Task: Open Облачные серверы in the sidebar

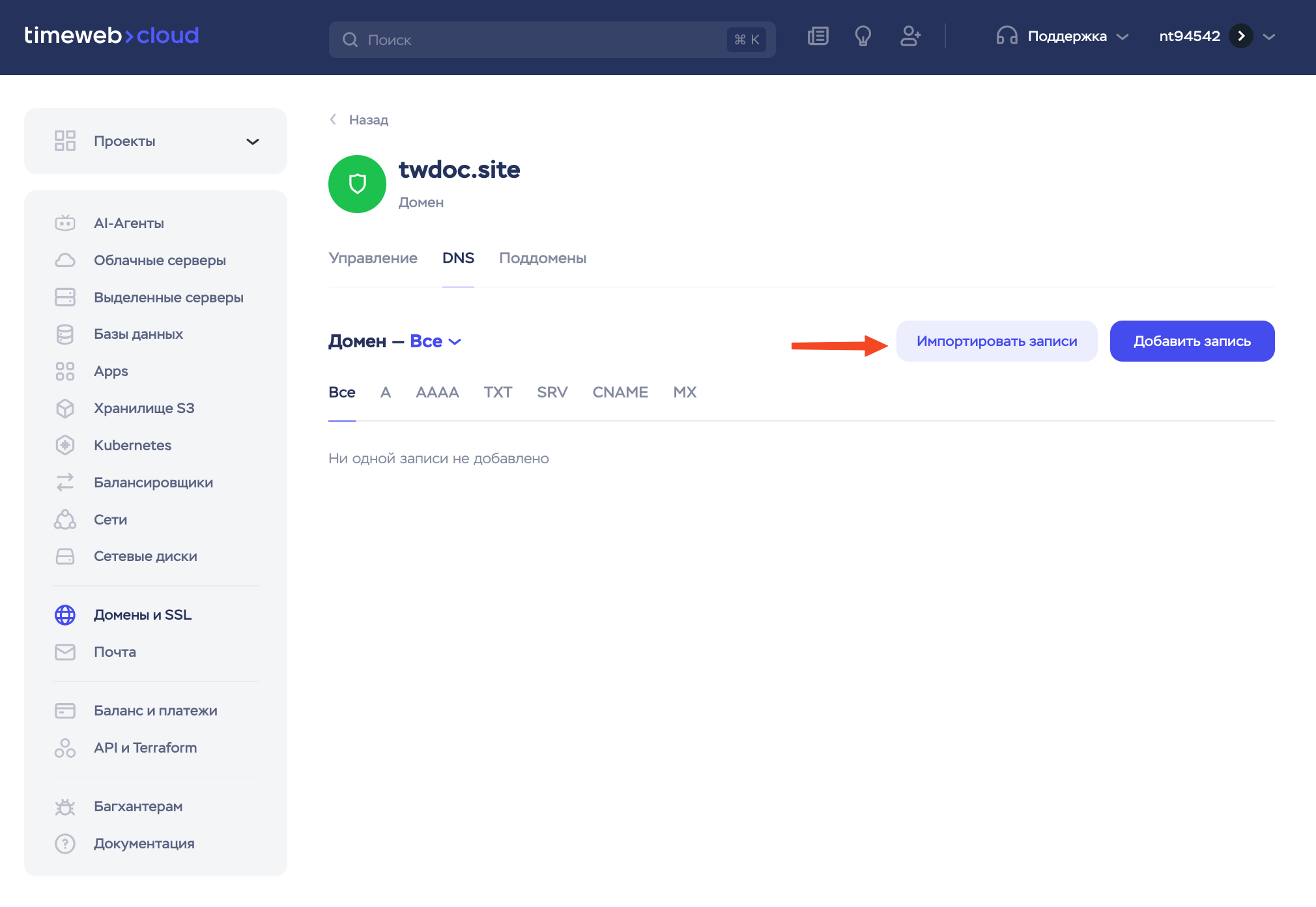Action: [x=160, y=260]
